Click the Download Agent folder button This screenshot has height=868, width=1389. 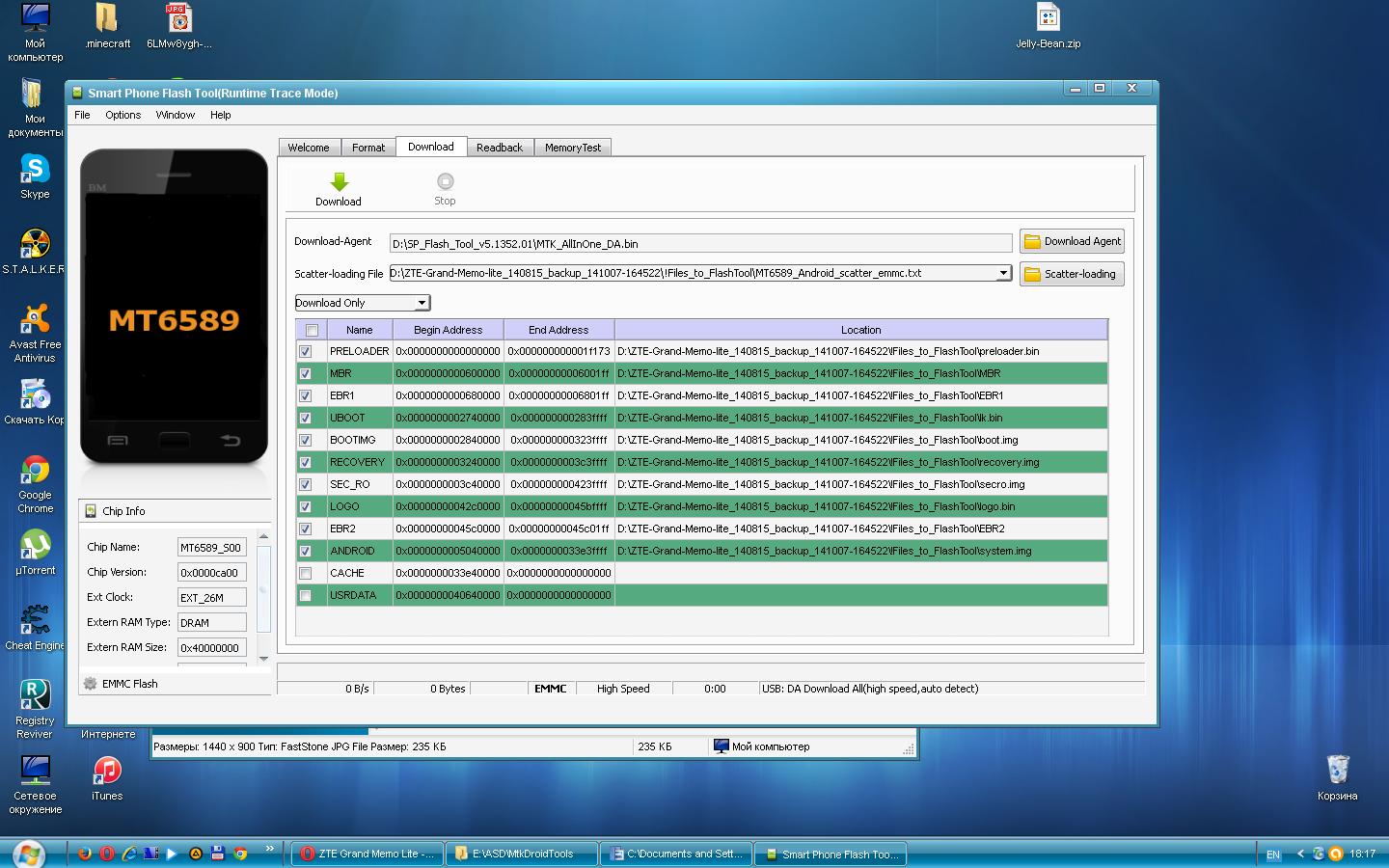click(1071, 241)
